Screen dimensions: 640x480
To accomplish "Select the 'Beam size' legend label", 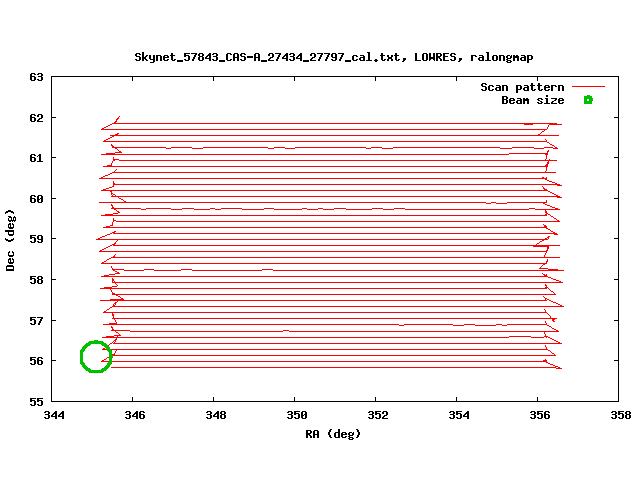I will click(x=533, y=100).
